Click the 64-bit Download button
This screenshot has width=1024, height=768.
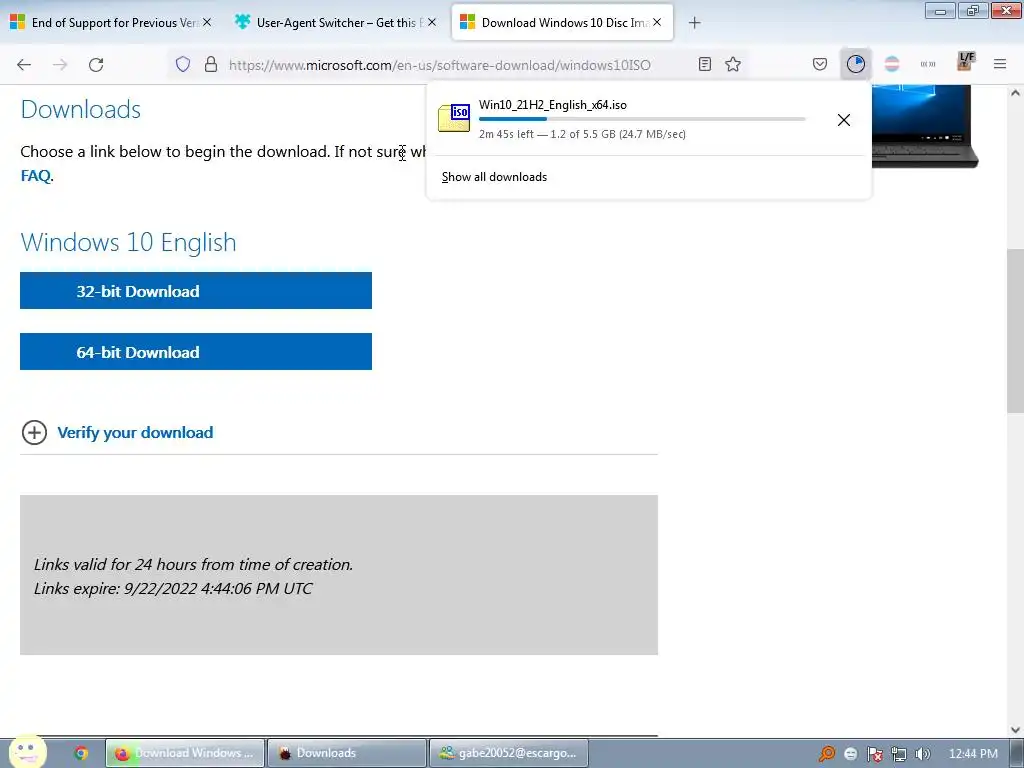click(196, 351)
